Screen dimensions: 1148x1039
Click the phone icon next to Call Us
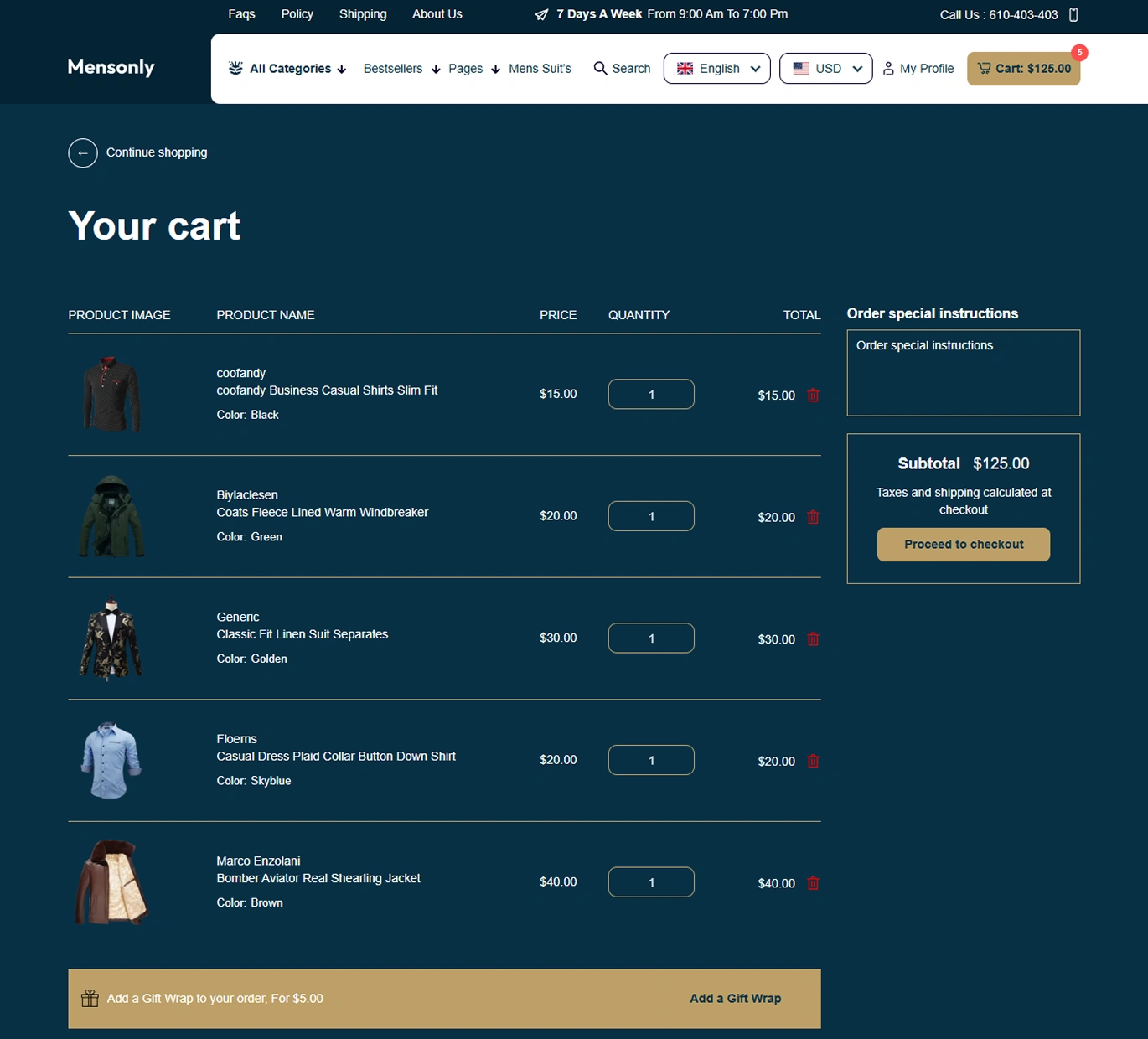coord(1073,14)
